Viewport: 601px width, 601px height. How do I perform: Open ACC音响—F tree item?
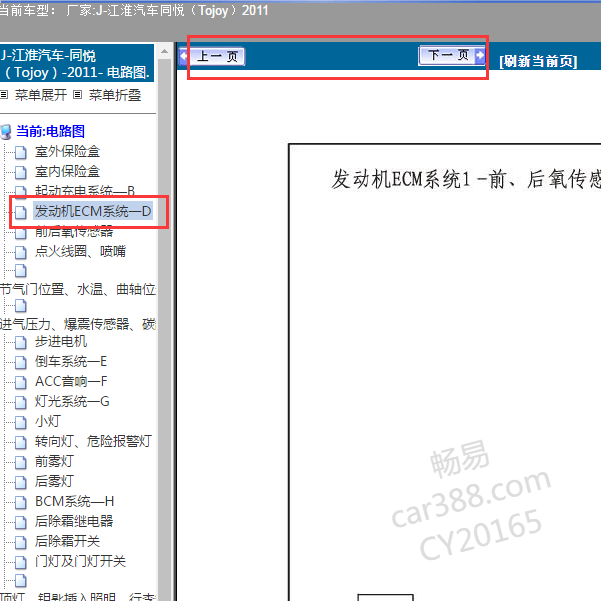tap(71, 381)
